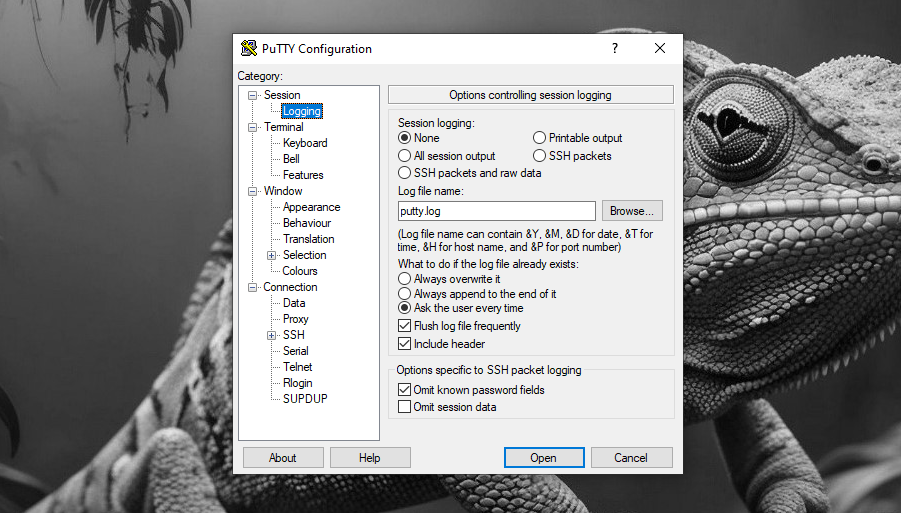Image resolution: width=901 pixels, height=513 pixels.
Task: Select All session output logging
Action: 405,156
